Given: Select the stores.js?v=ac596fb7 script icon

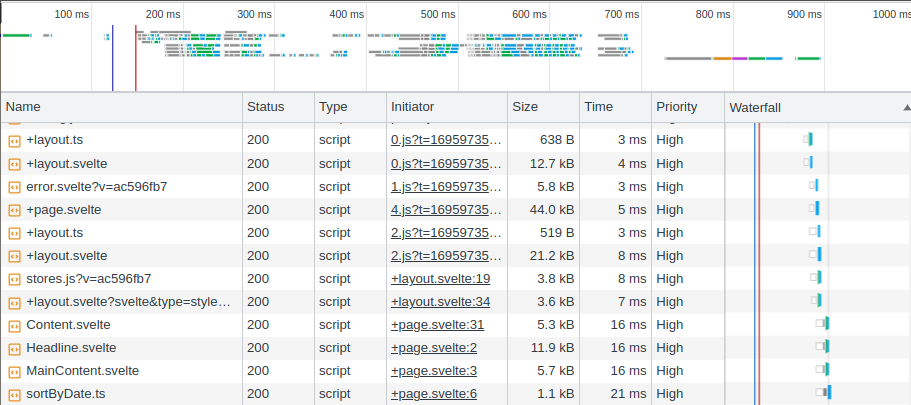Looking at the screenshot, I should tap(14, 279).
